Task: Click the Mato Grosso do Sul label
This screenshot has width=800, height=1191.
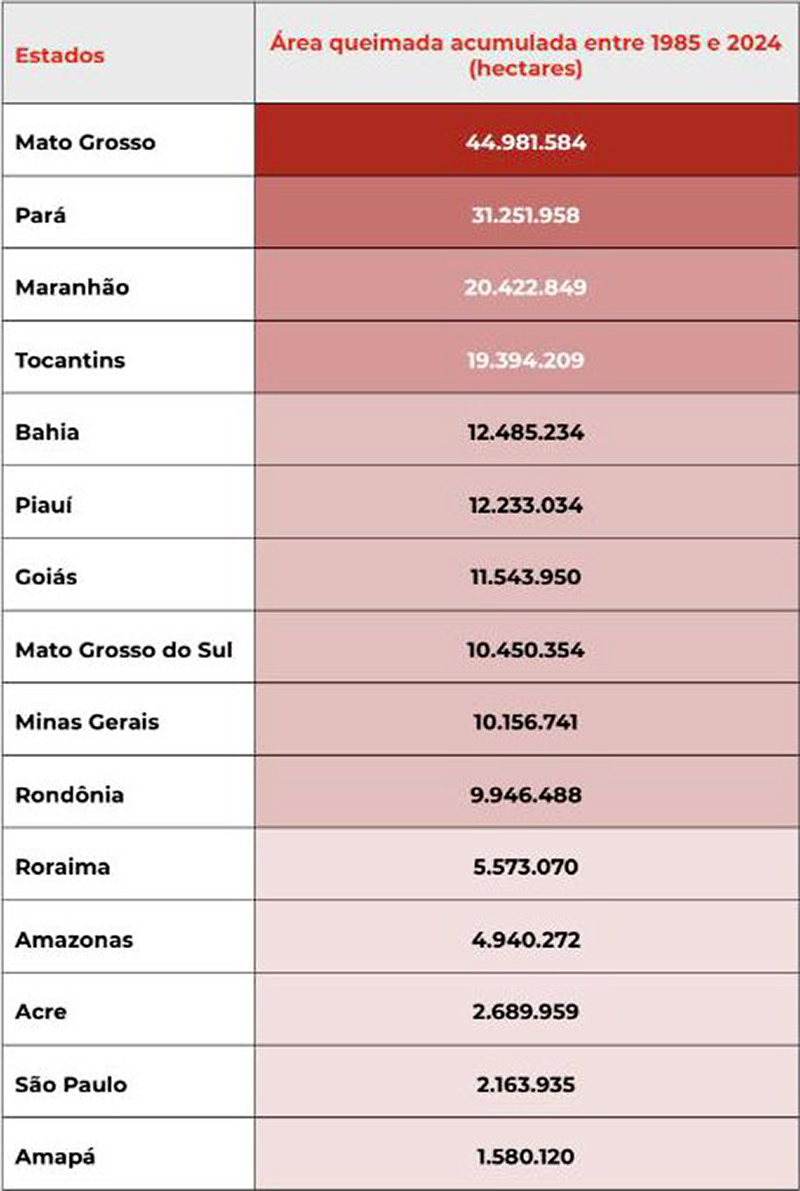Action: point(124,650)
